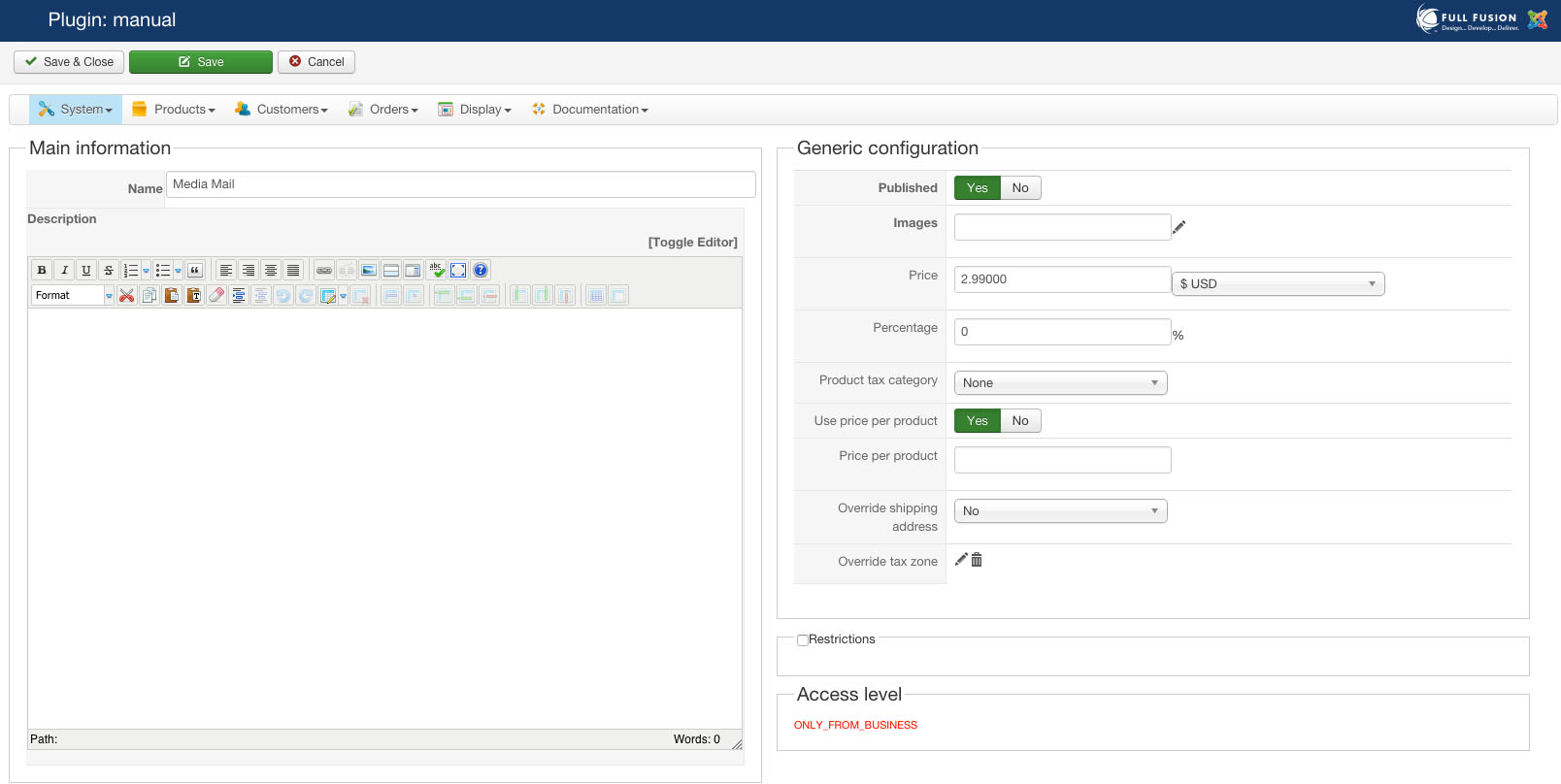
Task: Insert an image in the editor
Action: click(369, 270)
